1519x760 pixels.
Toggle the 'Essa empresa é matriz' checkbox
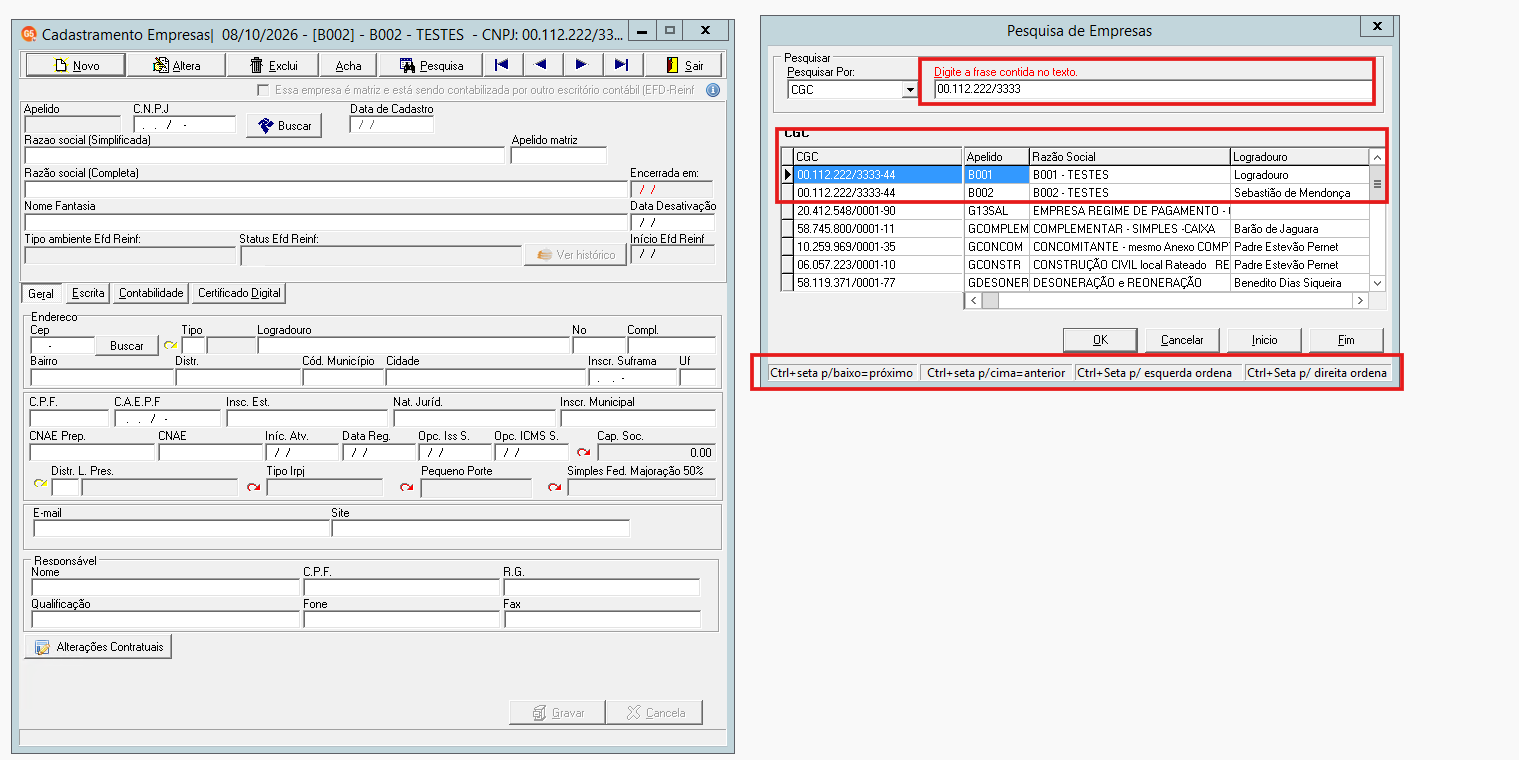coord(263,90)
